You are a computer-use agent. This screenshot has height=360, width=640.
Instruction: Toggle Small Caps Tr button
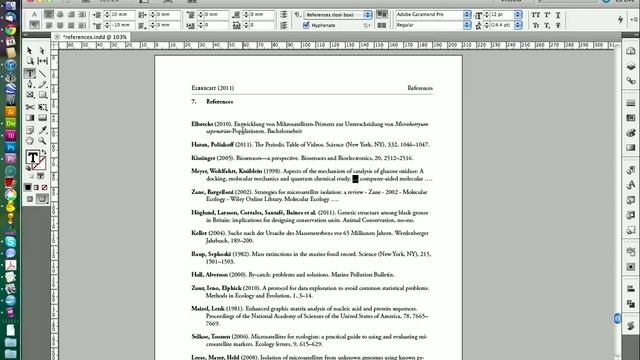click(x=536, y=25)
